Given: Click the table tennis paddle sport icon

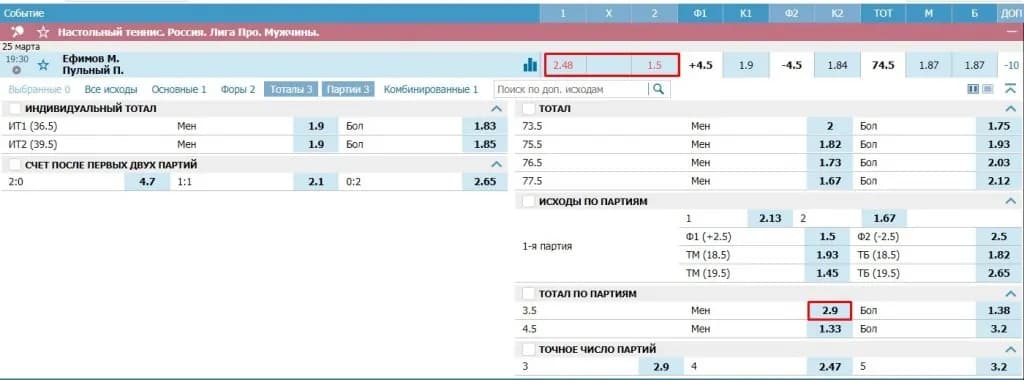Looking at the screenshot, I should click(18, 31).
